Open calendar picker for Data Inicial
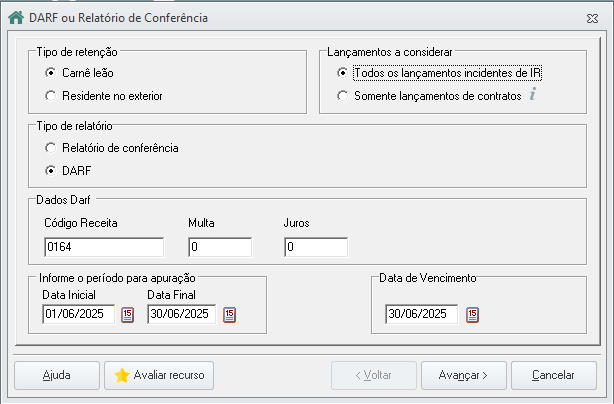The image size is (614, 404). 127,314
